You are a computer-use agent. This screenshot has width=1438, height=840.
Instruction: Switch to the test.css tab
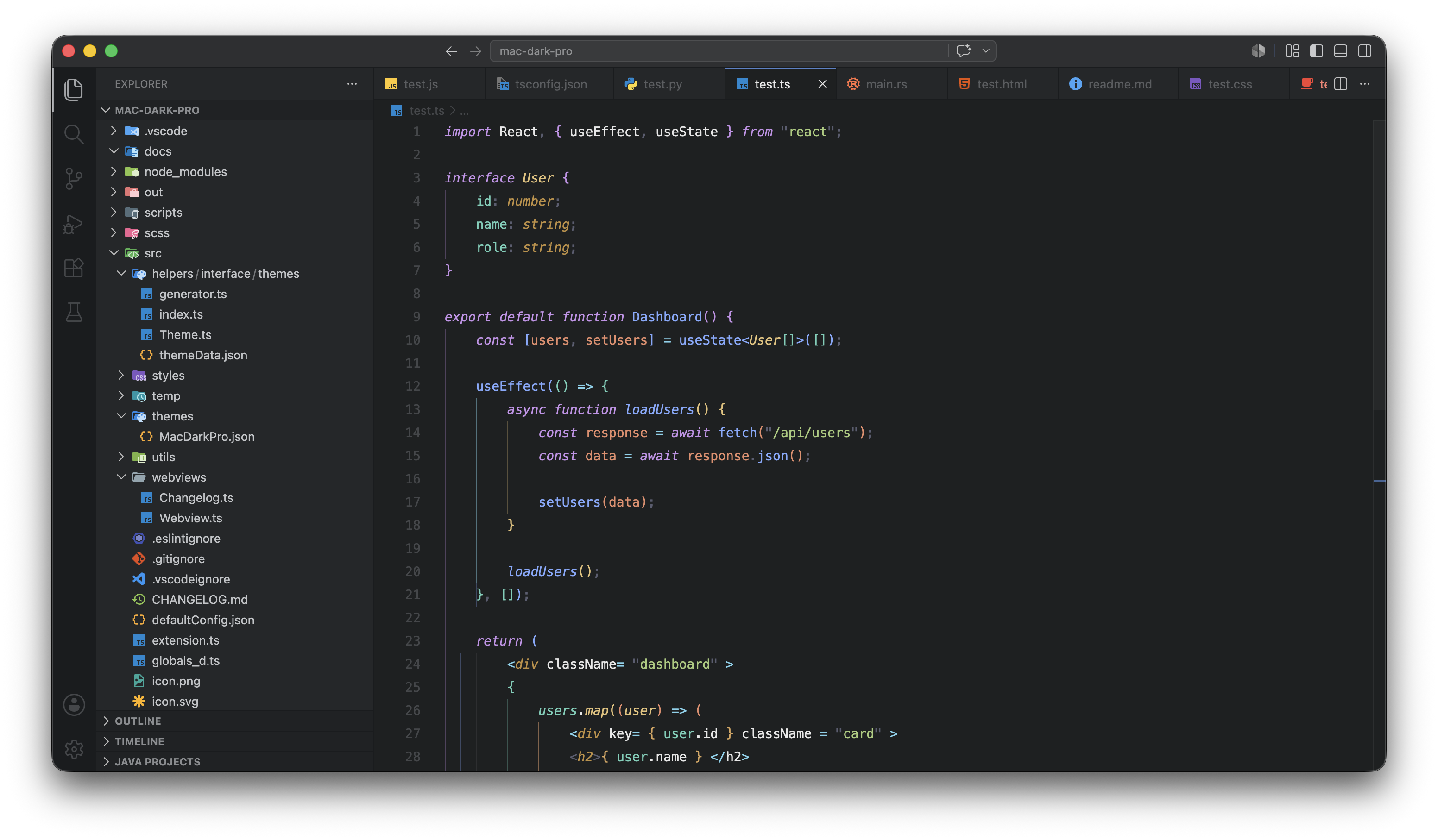1233,84
